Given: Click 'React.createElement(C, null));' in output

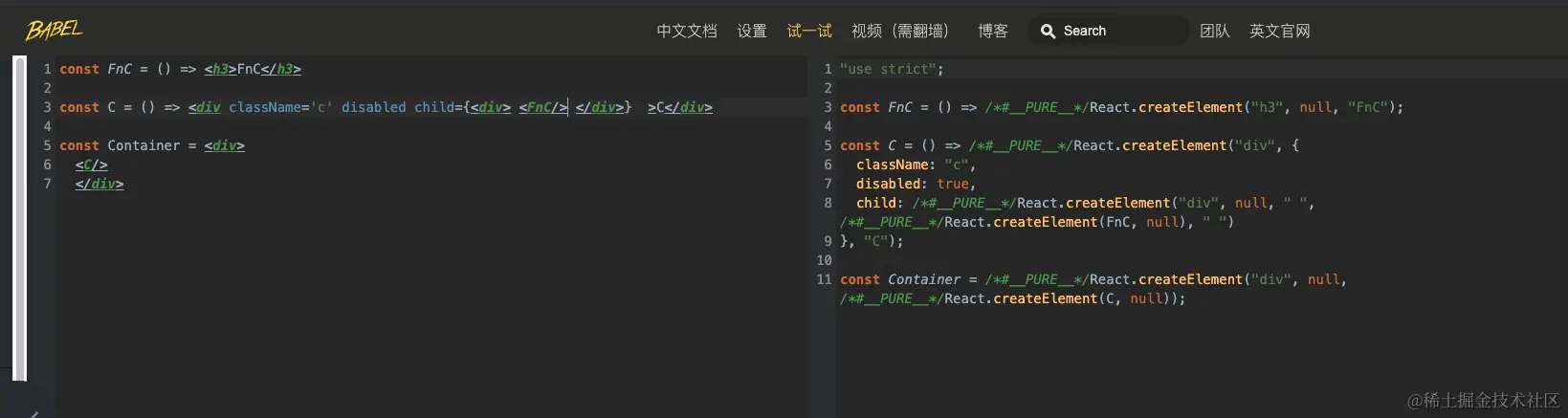Looking at the screenshot, I should pyautogui.click(x=1065, y=298).
